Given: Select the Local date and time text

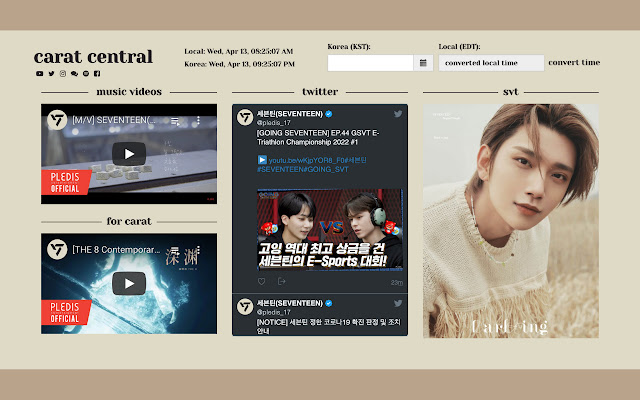Looking at the screenshot, I should pos(239,51).
